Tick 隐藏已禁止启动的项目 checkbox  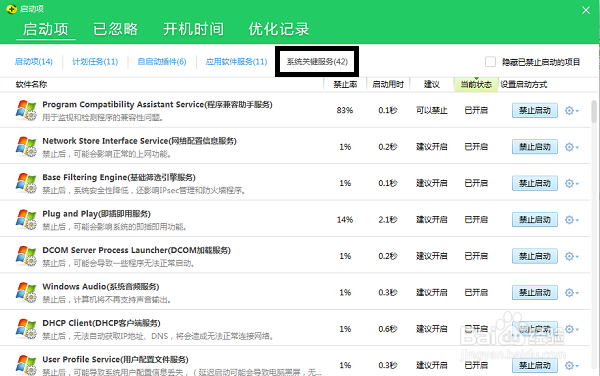click(x=490, y=62)
